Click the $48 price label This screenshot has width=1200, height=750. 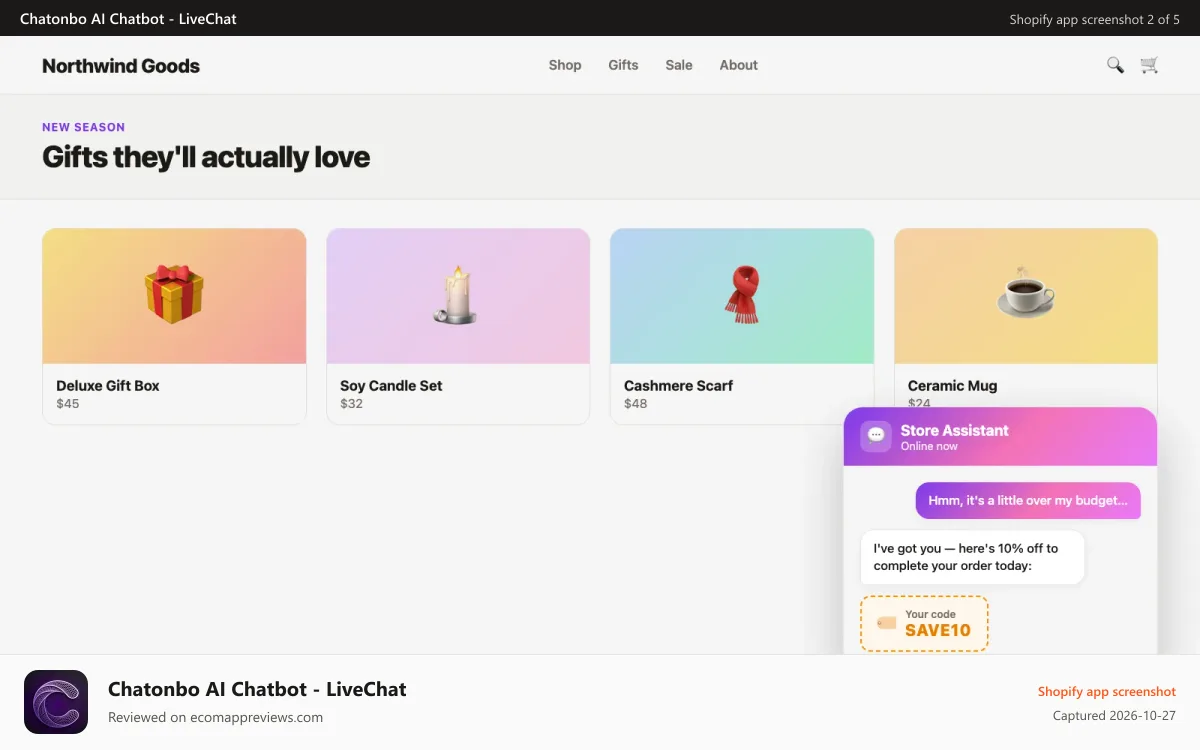635,404
